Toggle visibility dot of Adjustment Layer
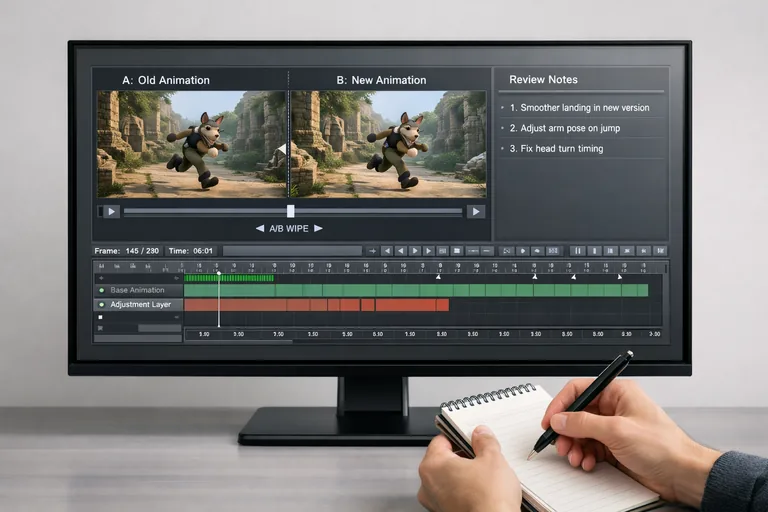 click(100, 304)
